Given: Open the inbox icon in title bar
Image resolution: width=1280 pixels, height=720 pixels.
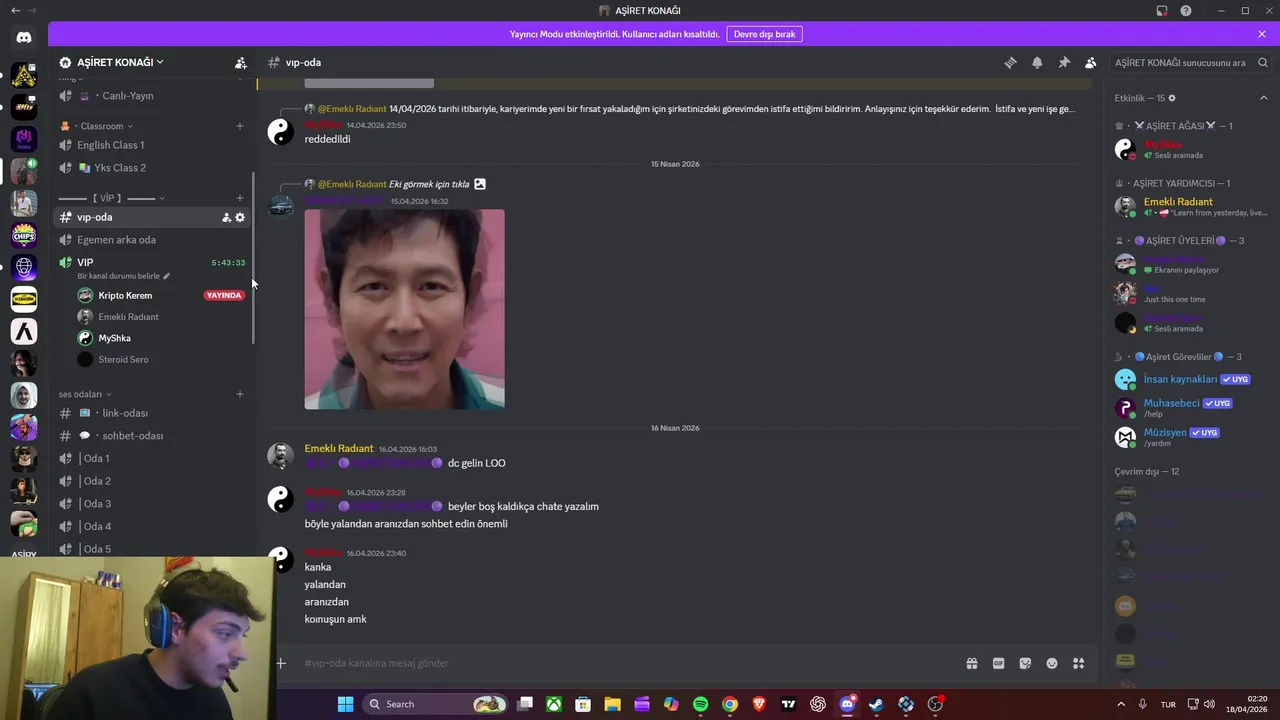Looking at the screenshot, I should pyautogui.click(x=1162, y=11).
